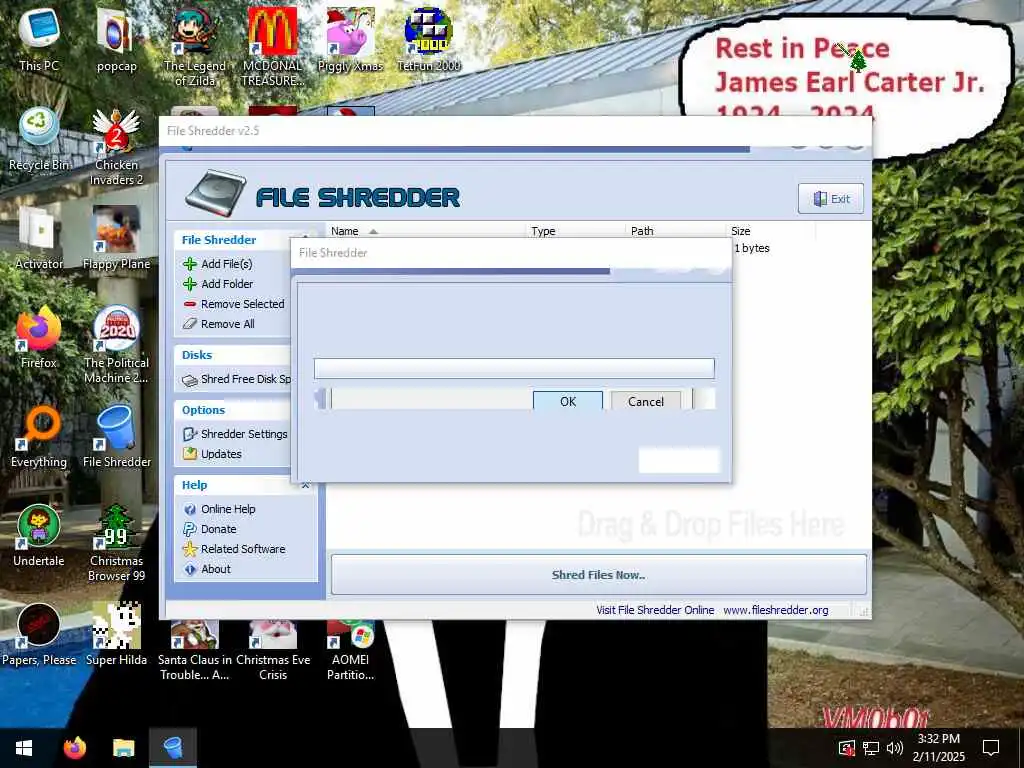This screenshot has width=1024, height=768.
Task: Open the Recycle Bin icon
Action: coord(39,140)
